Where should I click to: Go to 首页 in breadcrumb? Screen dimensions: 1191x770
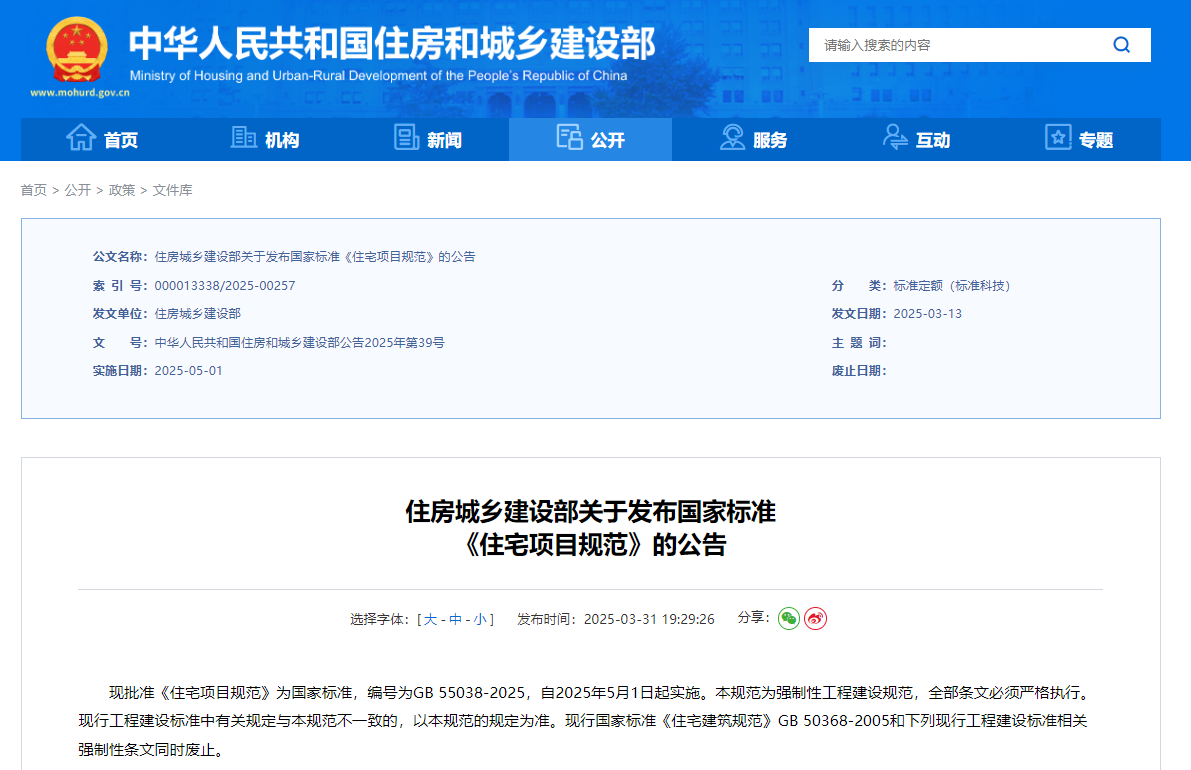[33, 190]
